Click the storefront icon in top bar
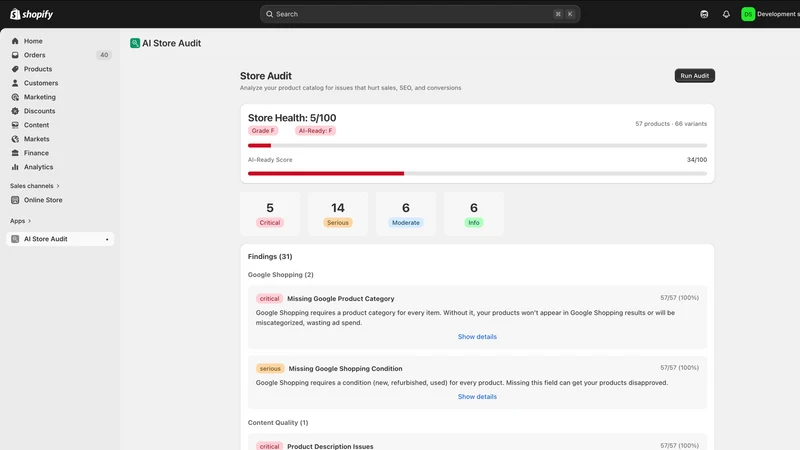This screenshot has height=450, width=800. pyautogui.click(x=704, y=14)
